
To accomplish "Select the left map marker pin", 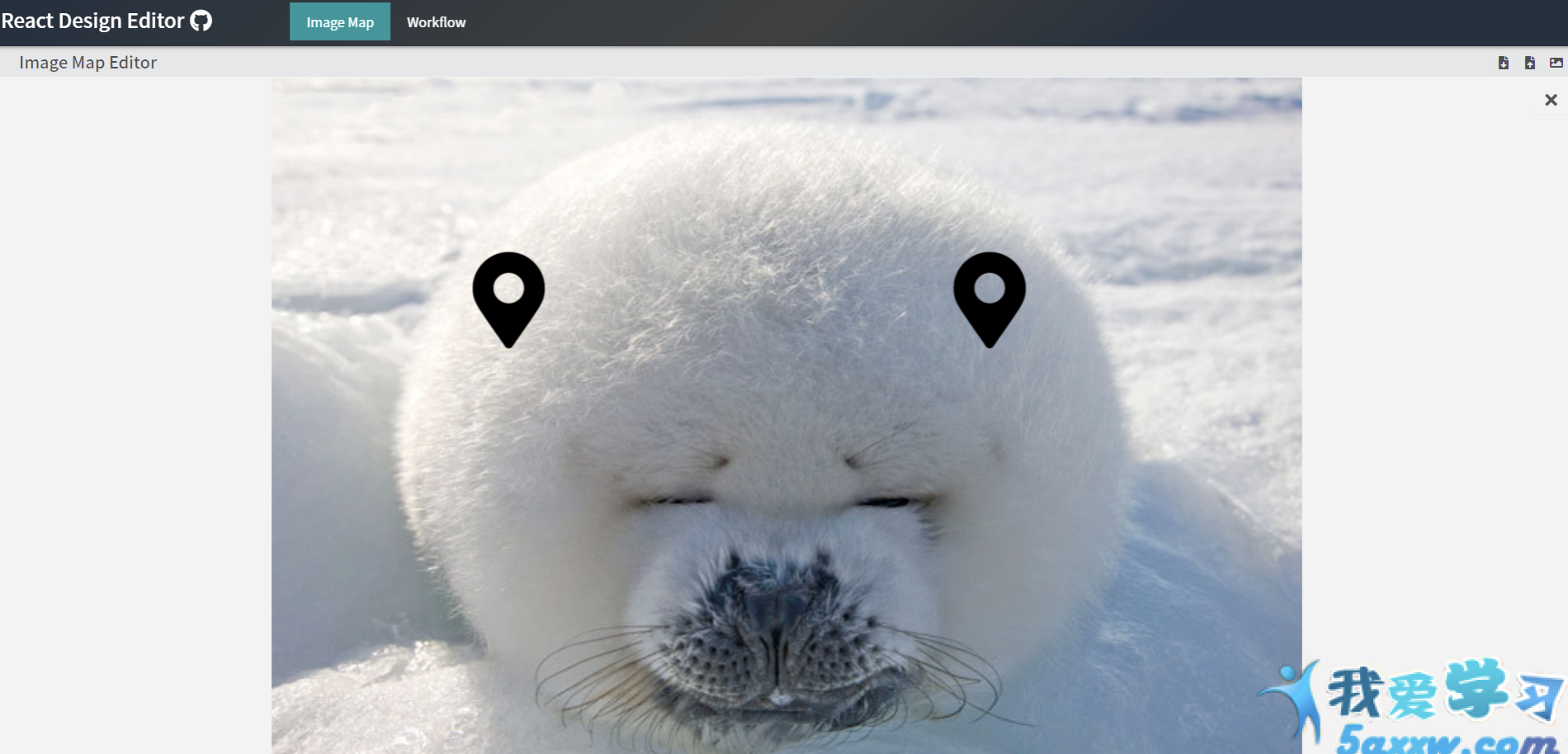I will tap(508, 299).
